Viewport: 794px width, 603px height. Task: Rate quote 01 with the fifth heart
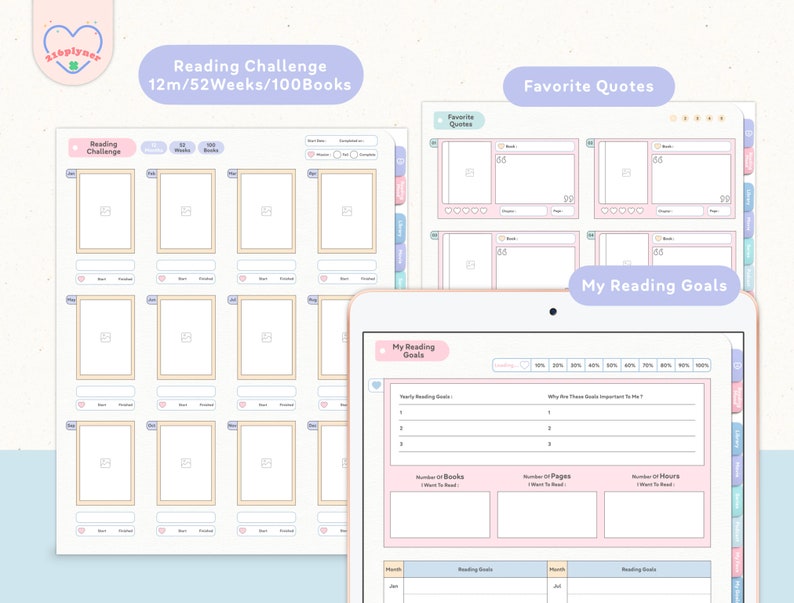tap(484, 211)
